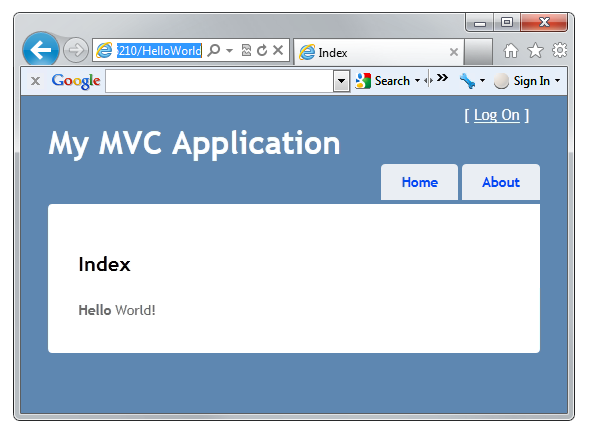592x440 pixels.
Task: Show more Google toolbar buttons chevron
Action: pyautogui.click(x=442, y=78)
